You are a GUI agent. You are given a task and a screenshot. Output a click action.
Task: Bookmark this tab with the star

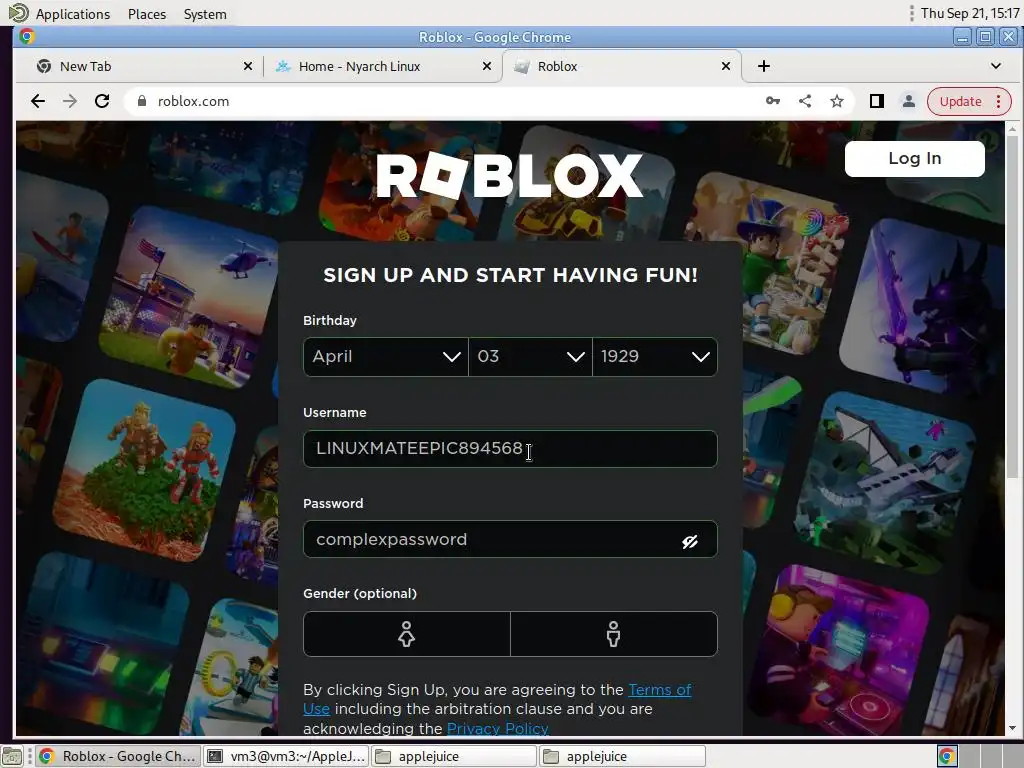(x=837, y=101)
